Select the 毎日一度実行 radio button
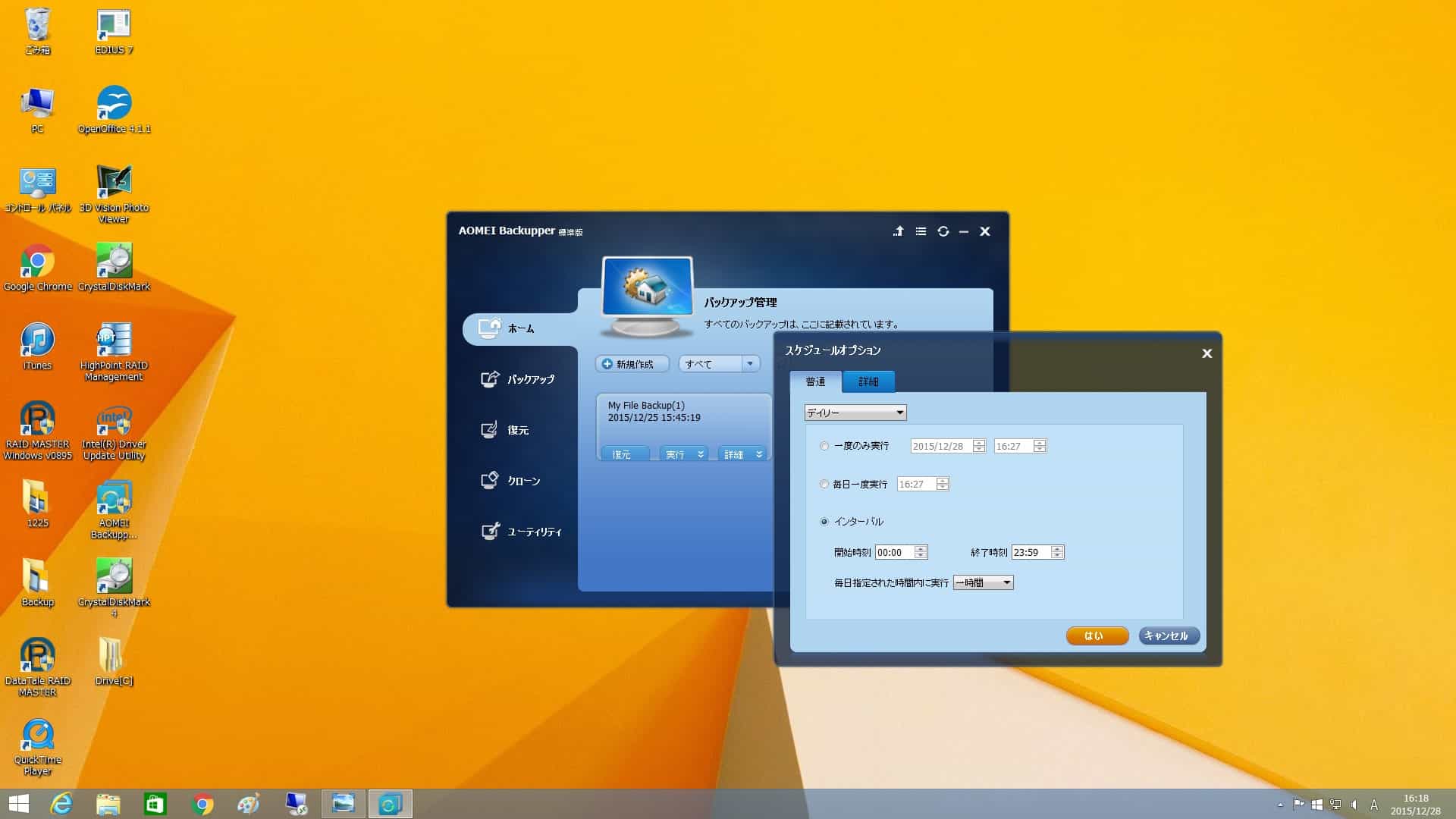 pos(824,484)
